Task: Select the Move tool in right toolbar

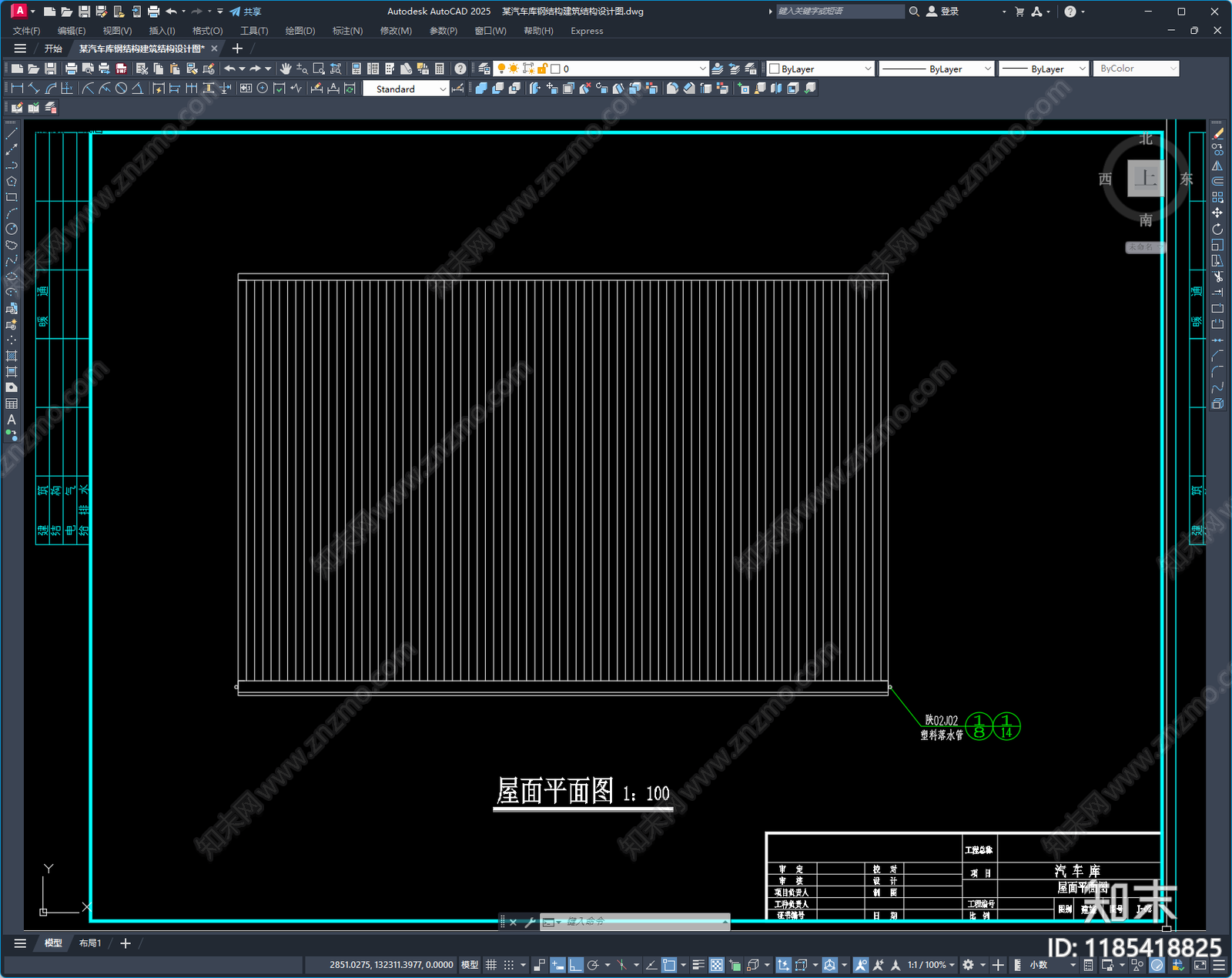Action: tap(1217, 213)
